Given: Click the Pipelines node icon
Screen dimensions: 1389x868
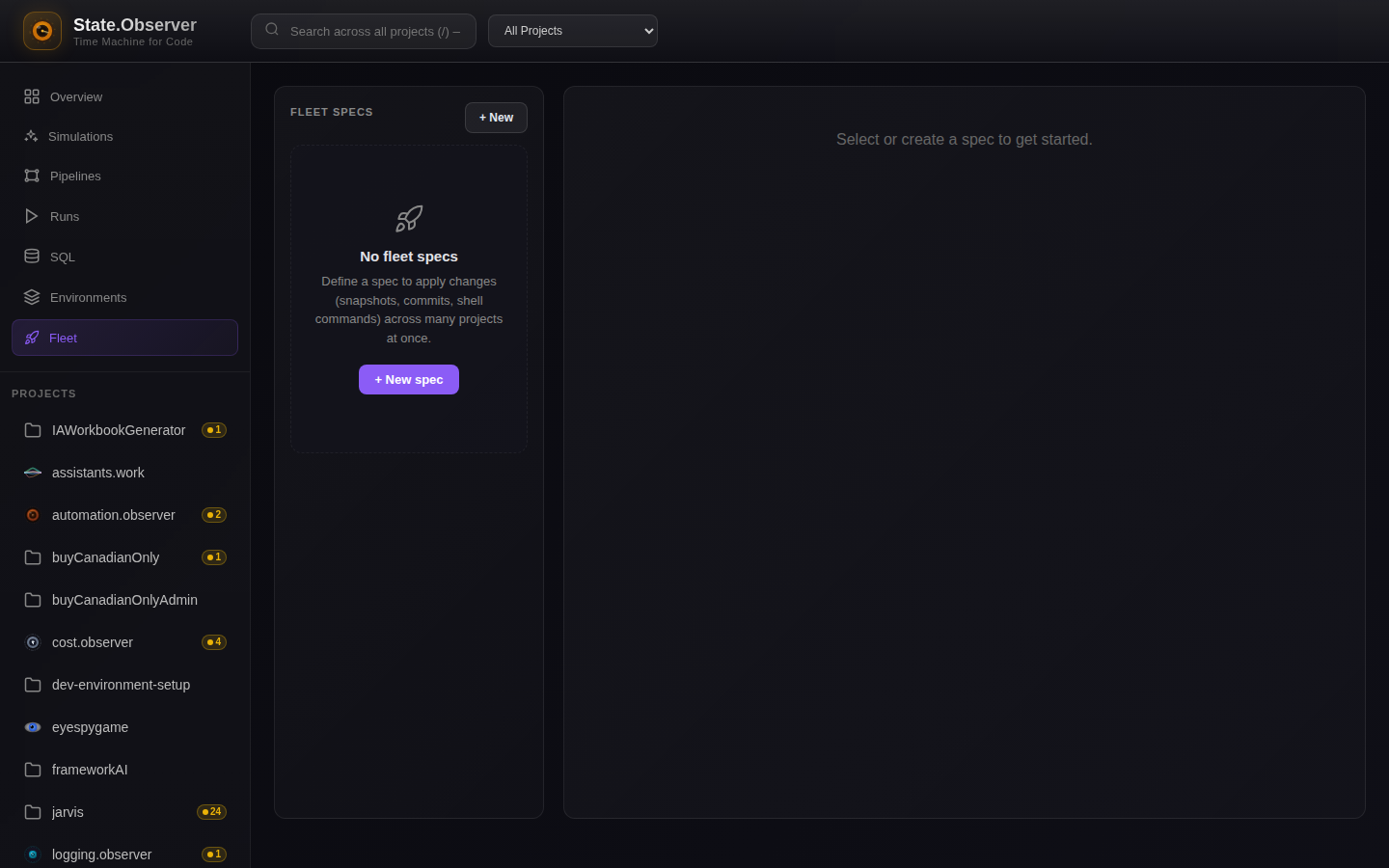Looking at the screenshot, I should click(32, 176).
